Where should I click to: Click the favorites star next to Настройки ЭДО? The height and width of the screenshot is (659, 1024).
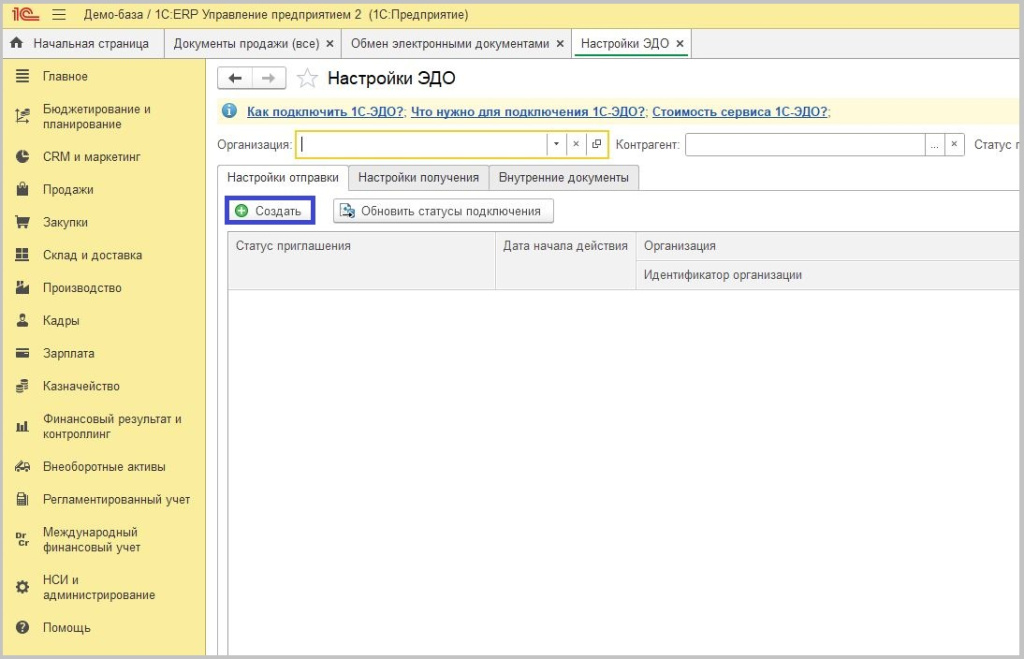click(309, 78)
